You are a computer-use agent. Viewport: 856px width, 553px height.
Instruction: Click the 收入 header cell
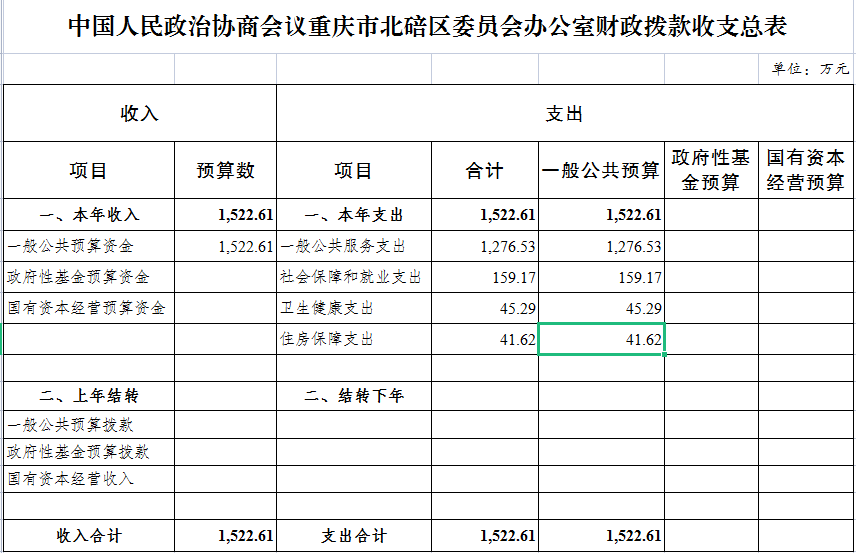139,113
